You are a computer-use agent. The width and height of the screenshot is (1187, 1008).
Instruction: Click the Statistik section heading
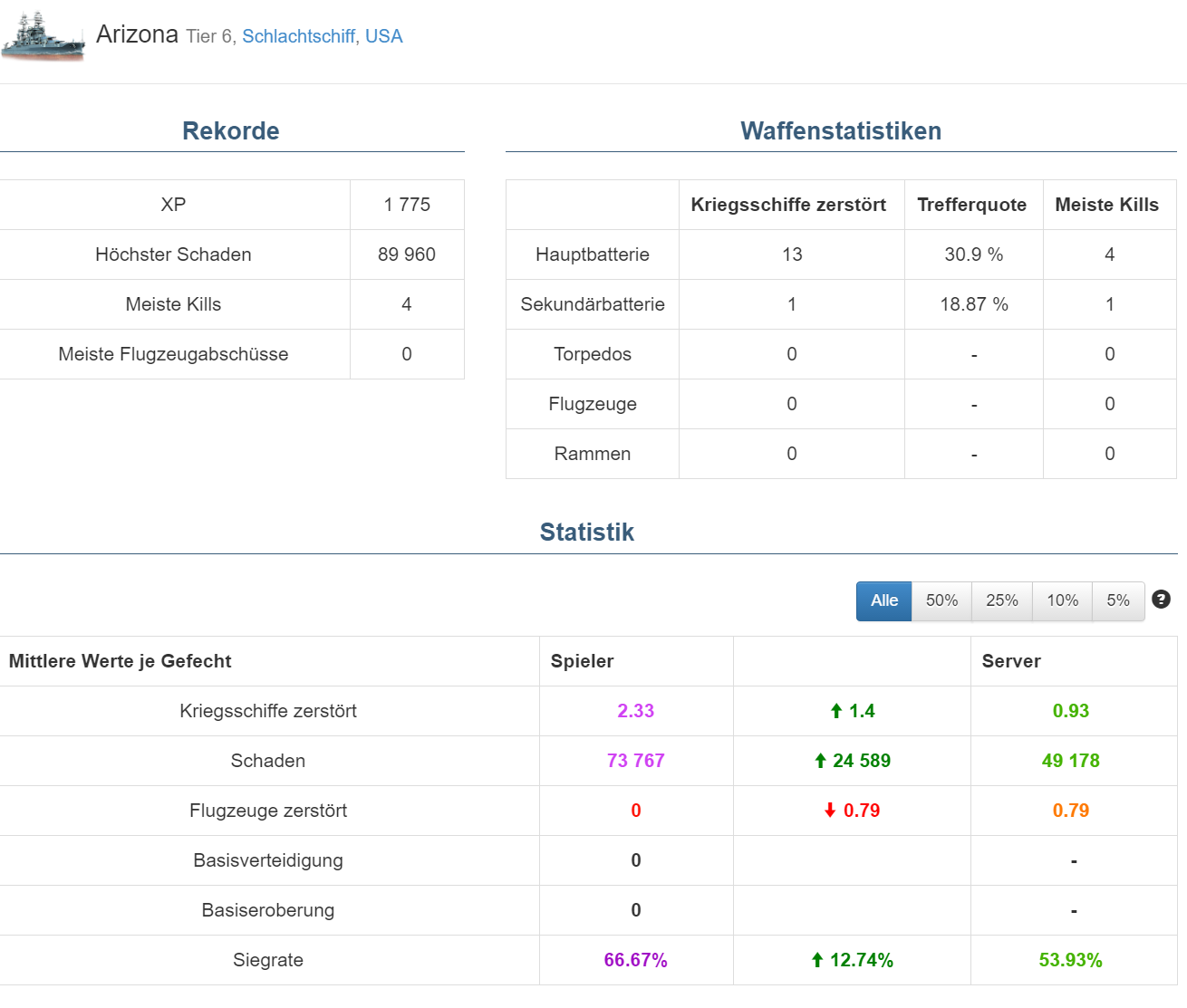(x=587, y=533)
